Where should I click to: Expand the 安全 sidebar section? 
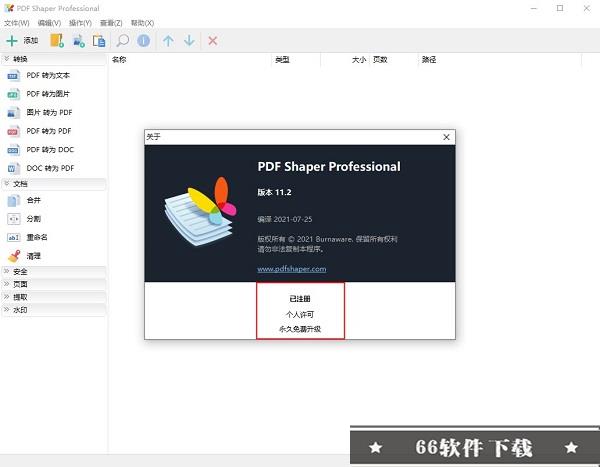pyautogui.click(x=54, y=271)
